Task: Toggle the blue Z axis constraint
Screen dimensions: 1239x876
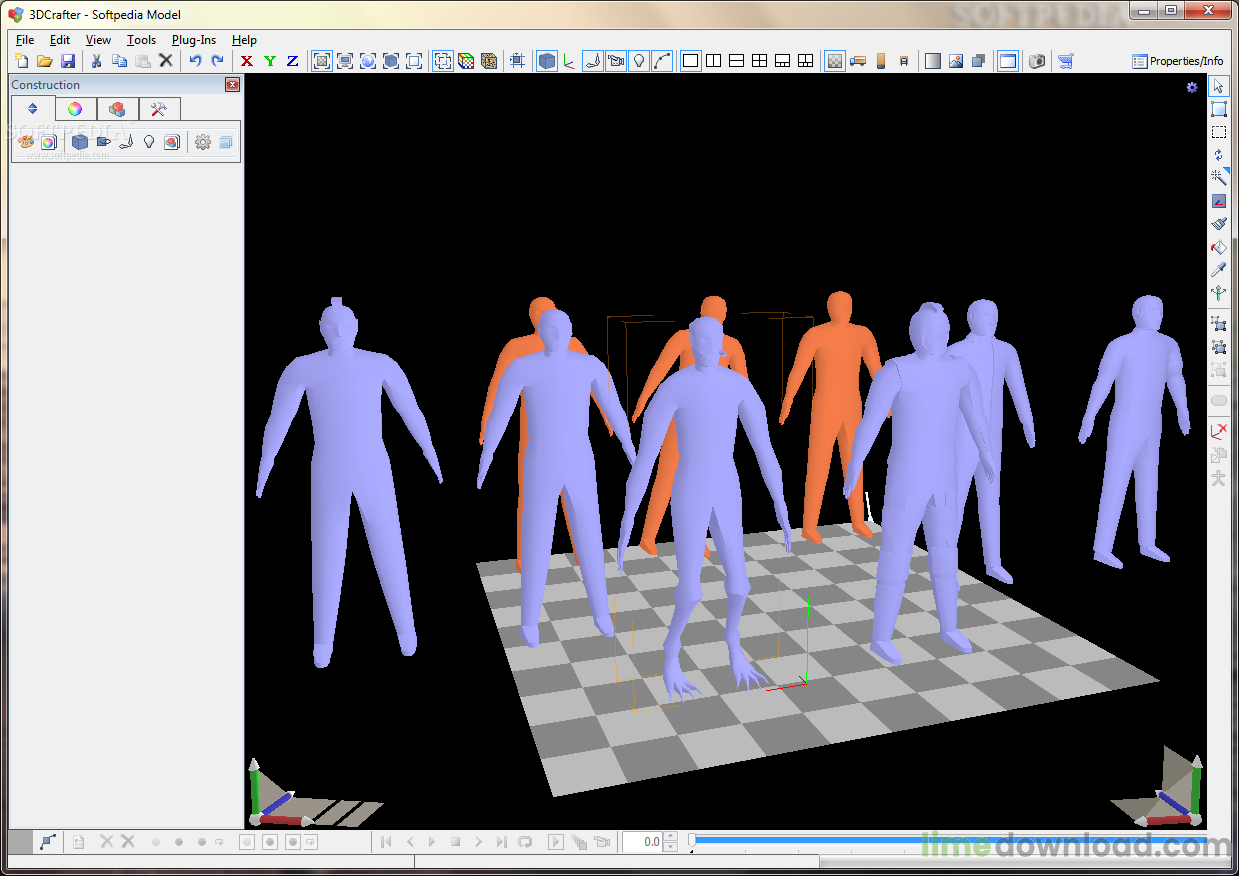Action: coord(292,61)
